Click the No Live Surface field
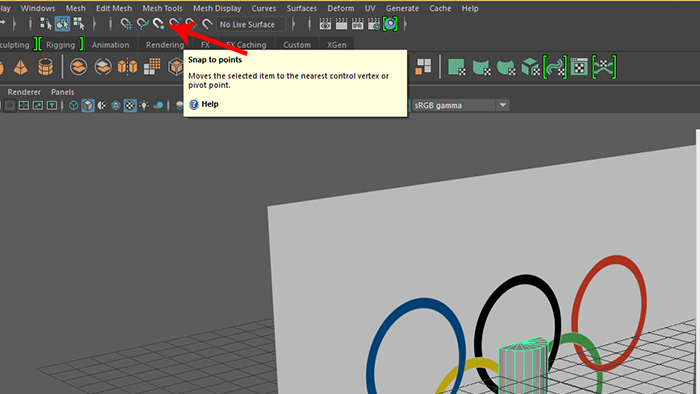This screenshot has width=700, height=394. (x=250, y=24)
